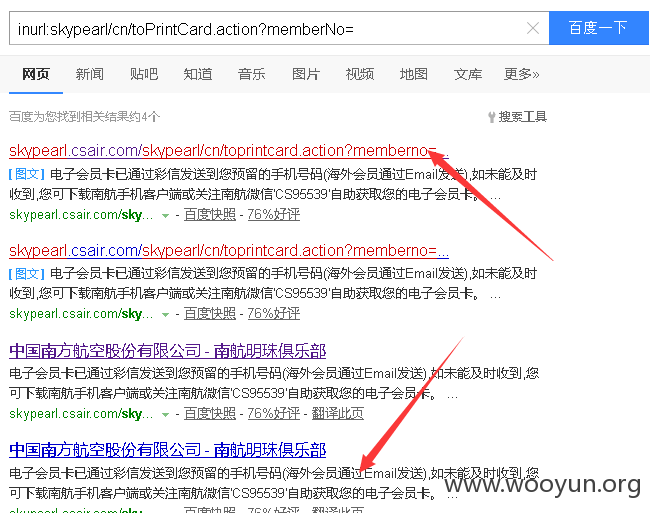Viewport: 650px width, 513px height.
Task: Click green skypearl.csair.com/sky... URL of first result
Action: (81, 215)
